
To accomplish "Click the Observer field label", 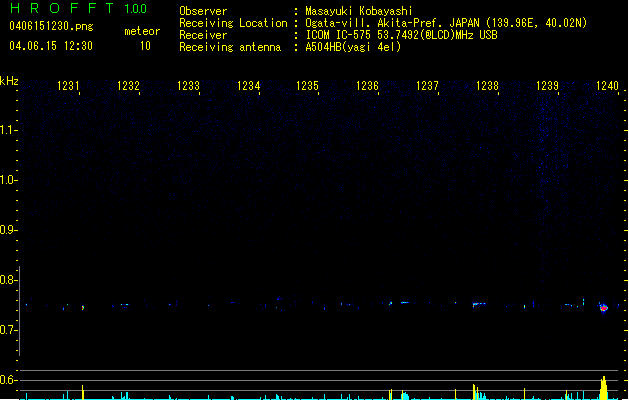I will (203, 11).
